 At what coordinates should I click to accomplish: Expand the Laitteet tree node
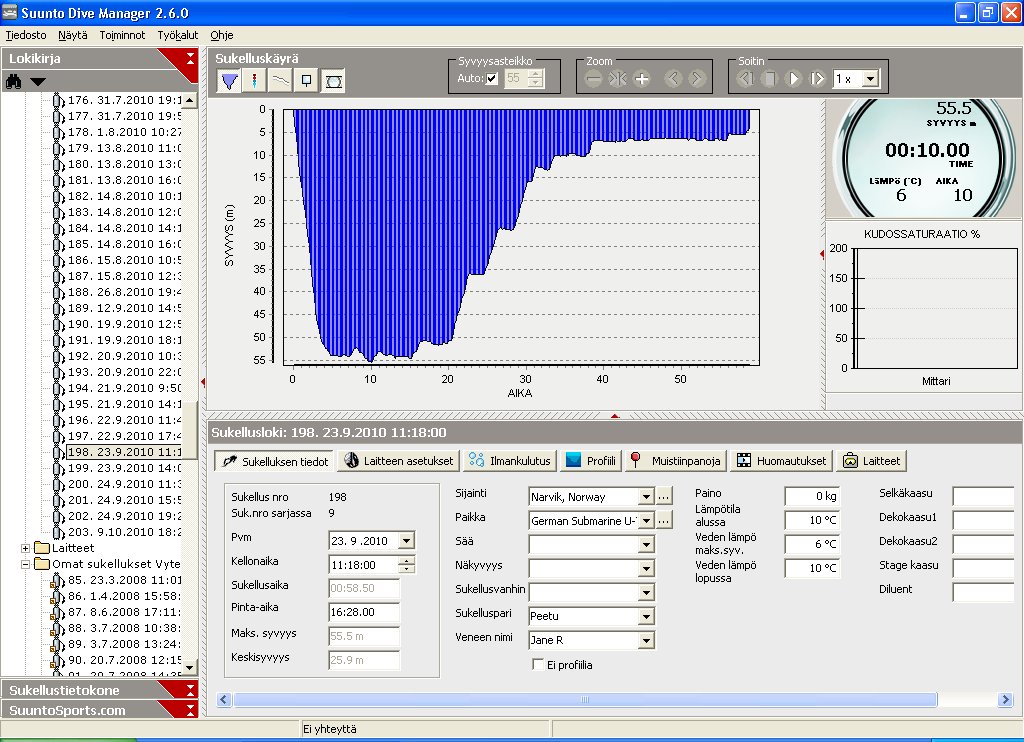pyautogui.click(x=25, y=548)
